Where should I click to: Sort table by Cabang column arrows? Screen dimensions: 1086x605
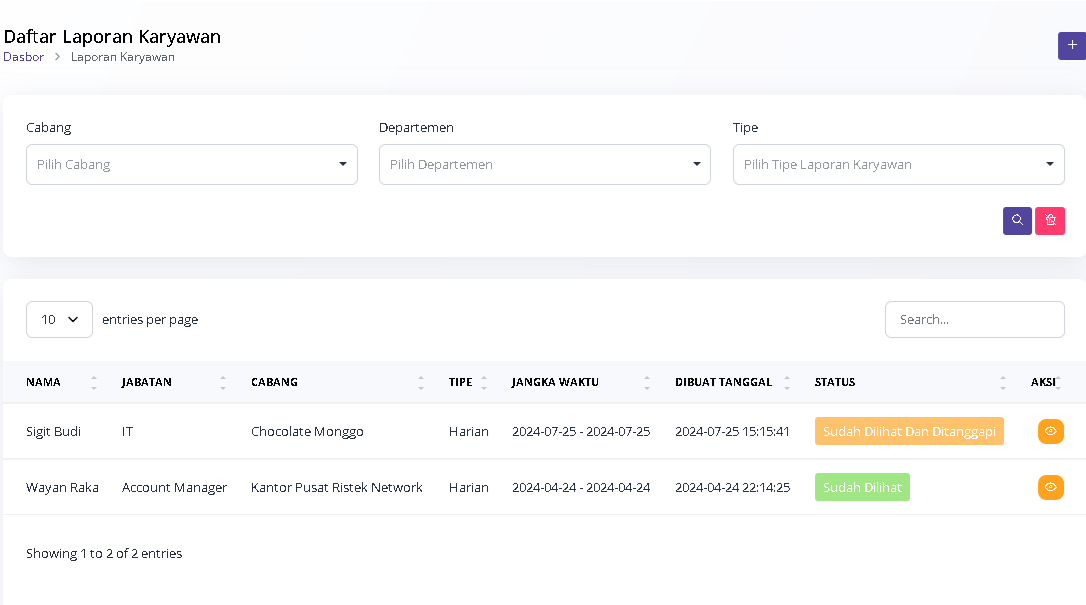(421, 382)
